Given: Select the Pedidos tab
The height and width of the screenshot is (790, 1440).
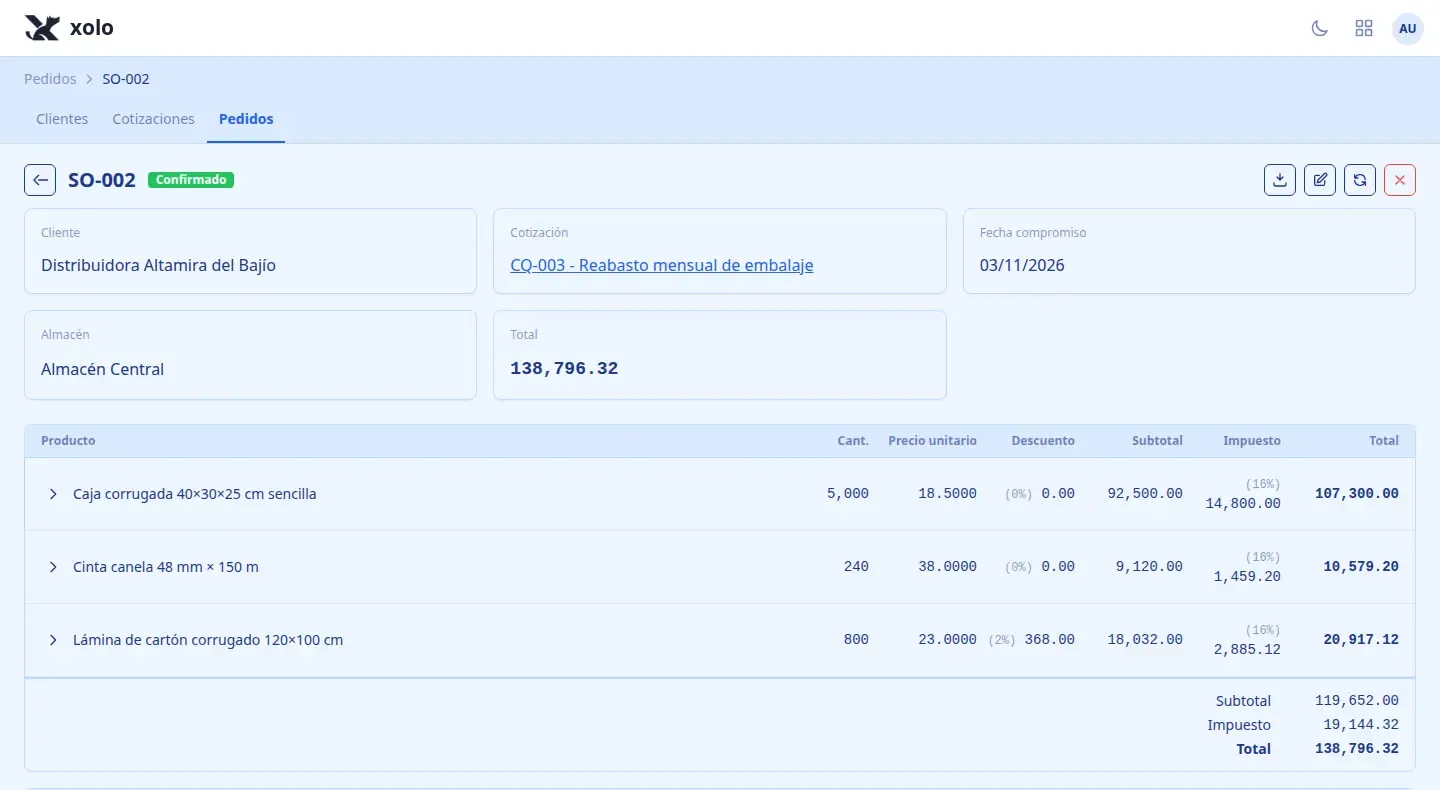Looking at the screenshot, I should 246,119.
